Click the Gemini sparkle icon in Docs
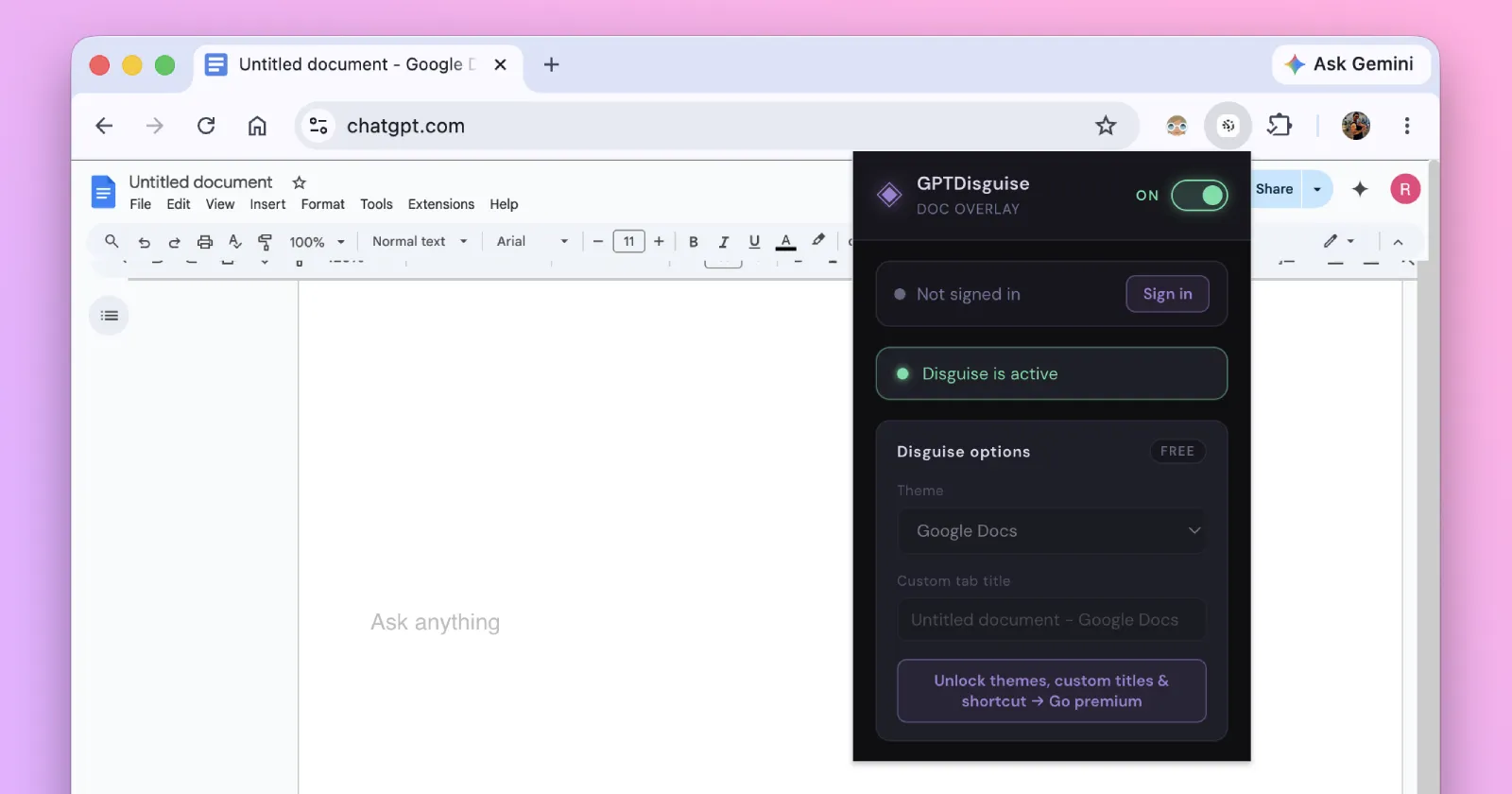The height and width of the screenshot is (794, 1512). click(1360, 189)
